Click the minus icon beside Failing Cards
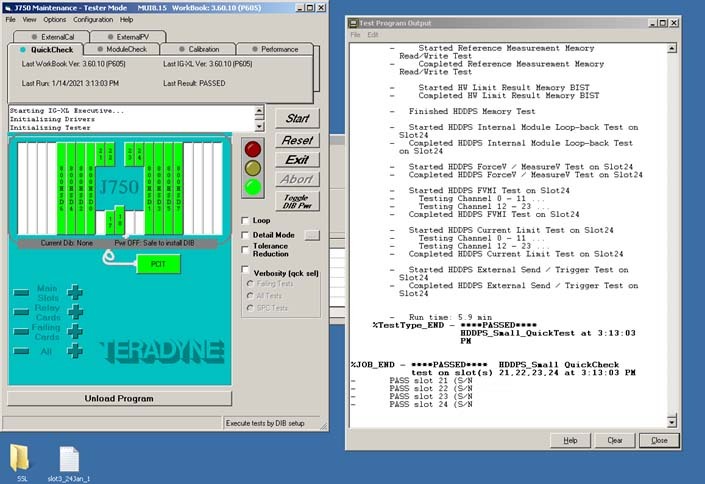Viewport: 705px width, 484px height. tap(20, 332)
